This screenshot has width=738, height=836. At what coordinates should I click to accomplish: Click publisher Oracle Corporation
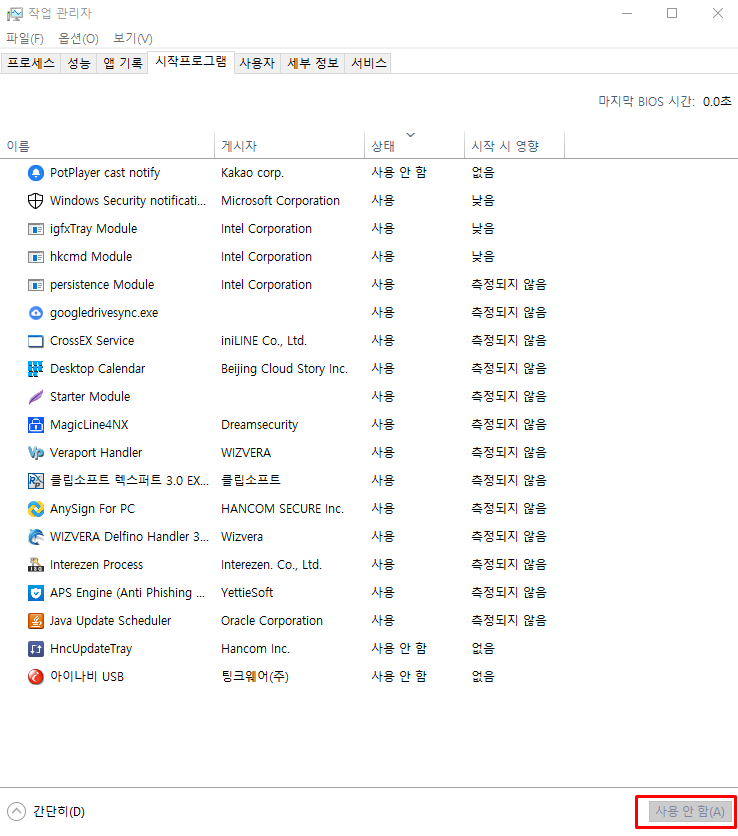click(272, 621)
